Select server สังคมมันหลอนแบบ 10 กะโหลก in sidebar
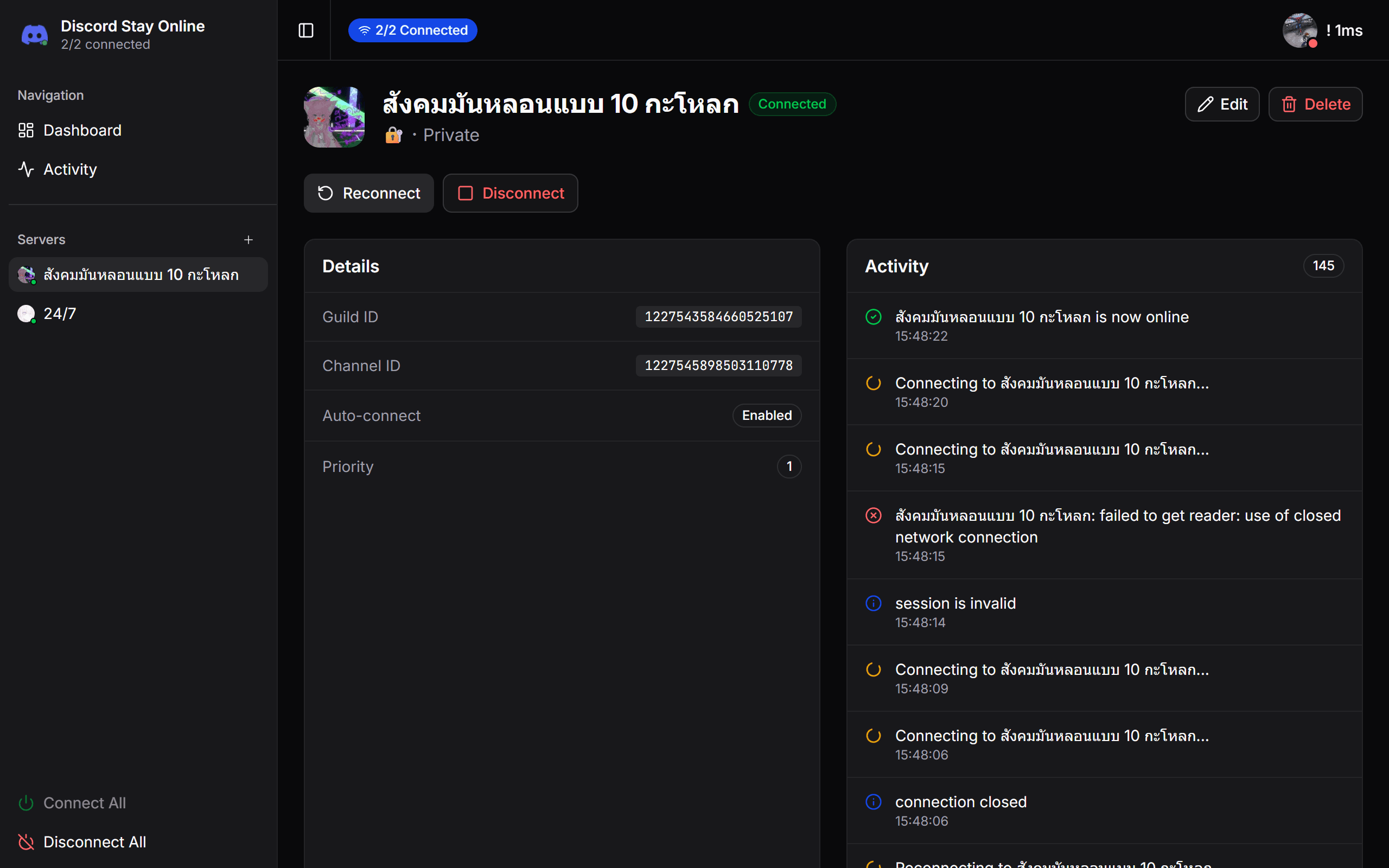Viewport: 1389px width, 868px height. 138,275
